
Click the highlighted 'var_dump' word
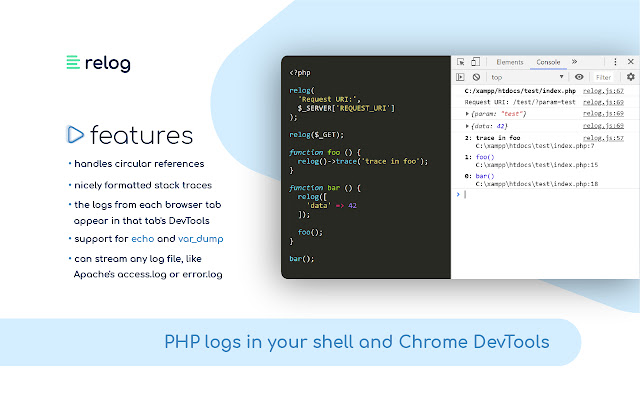coord(200,239)
